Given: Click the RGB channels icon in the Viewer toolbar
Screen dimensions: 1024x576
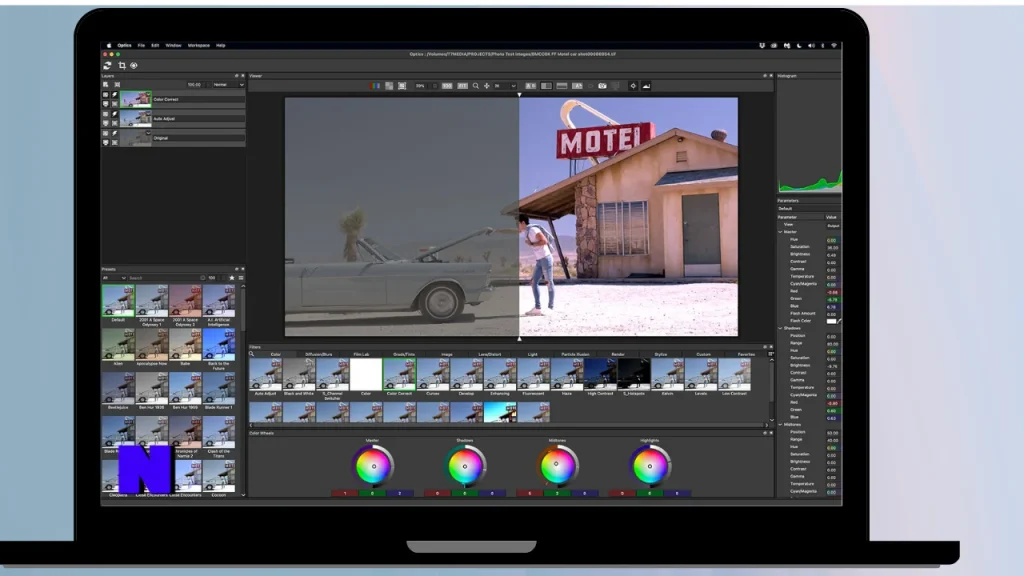Looking at the screenshot, I should point(375,86).
